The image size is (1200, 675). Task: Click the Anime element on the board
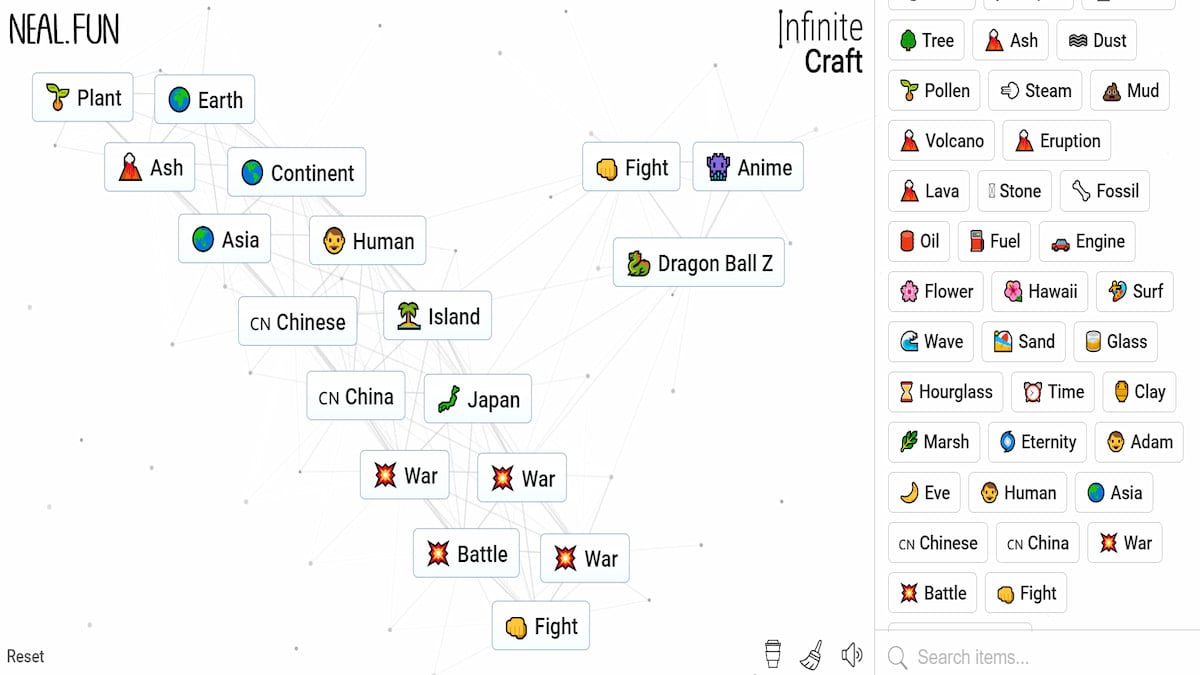click(747, 166)
